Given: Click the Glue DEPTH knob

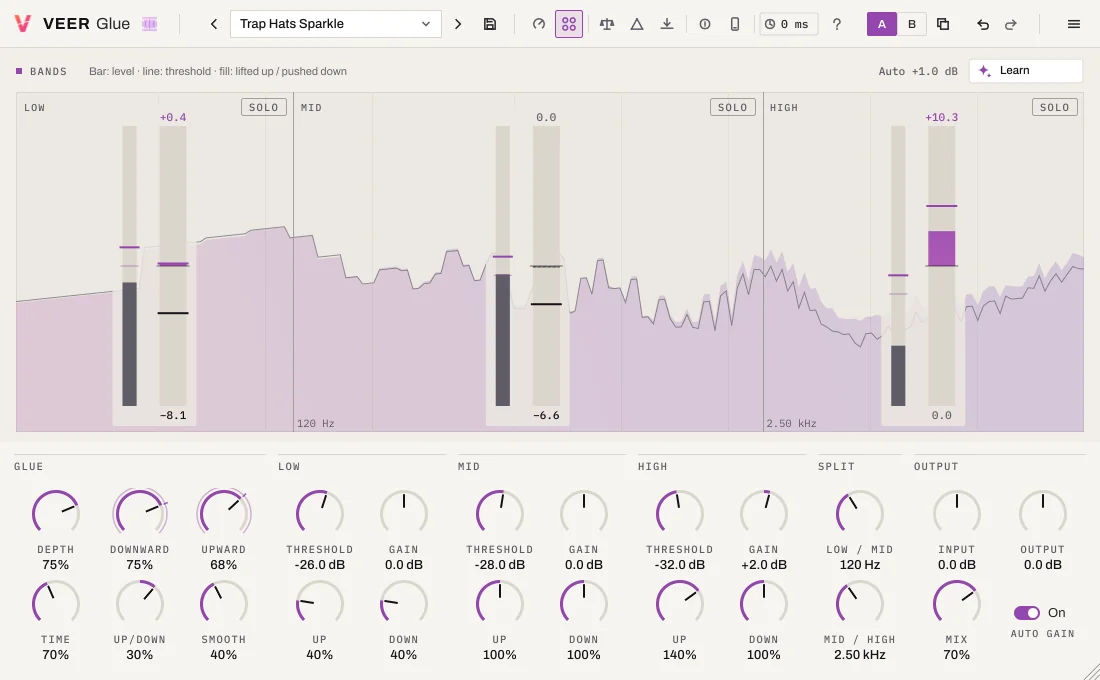Looking at the screenshot, I should (55, 513).
